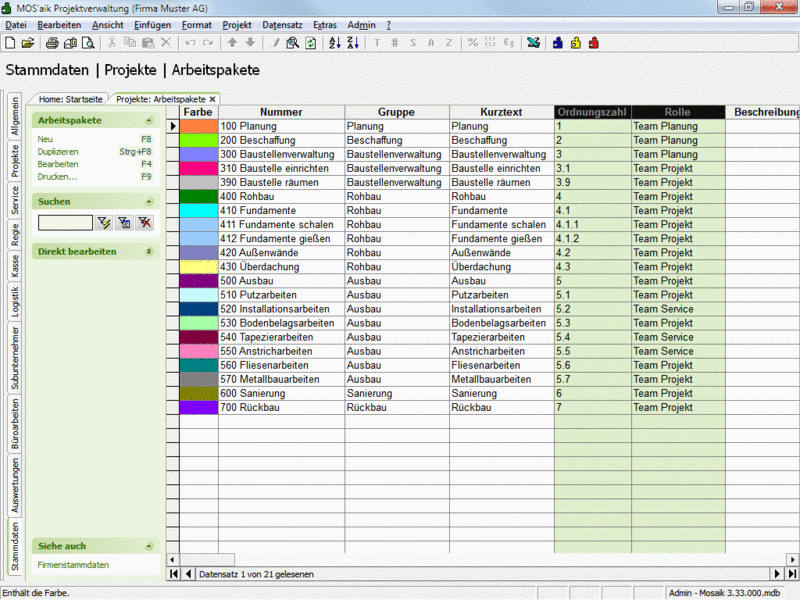Collapse the Suchen panel section
Viewport: 800px width, 600px height.
tap(149, 202)
